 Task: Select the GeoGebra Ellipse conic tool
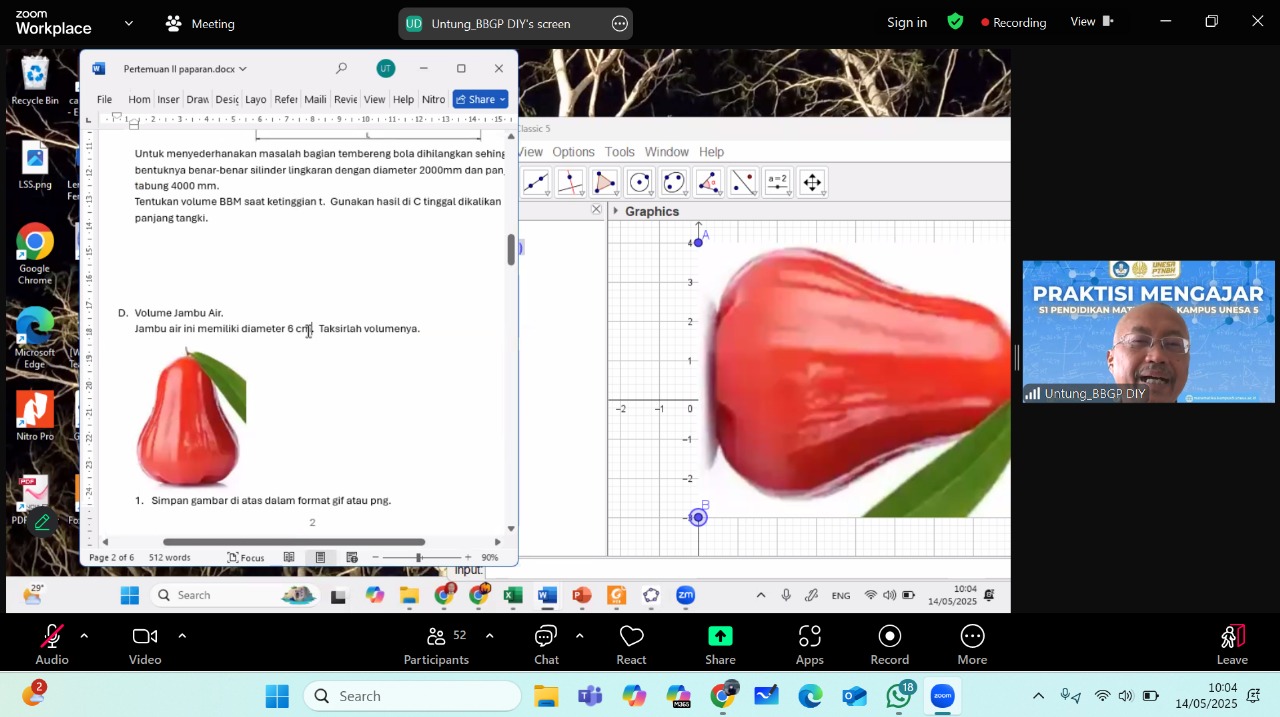(x=674, y=182)
